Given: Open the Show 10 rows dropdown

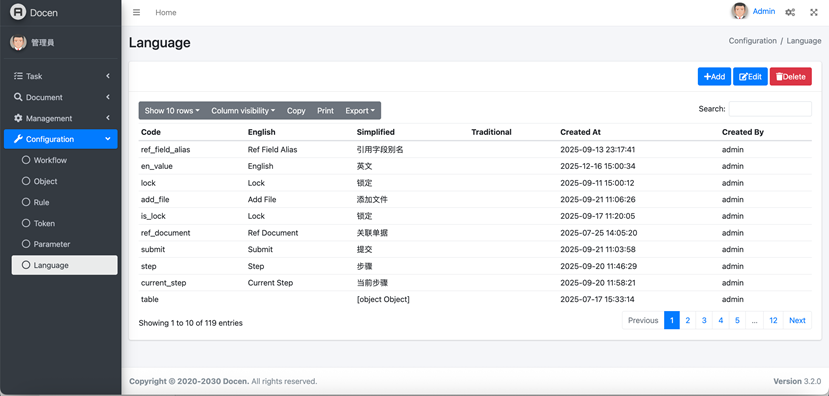Looking at the screenshot, I should [x=172, y=110].
